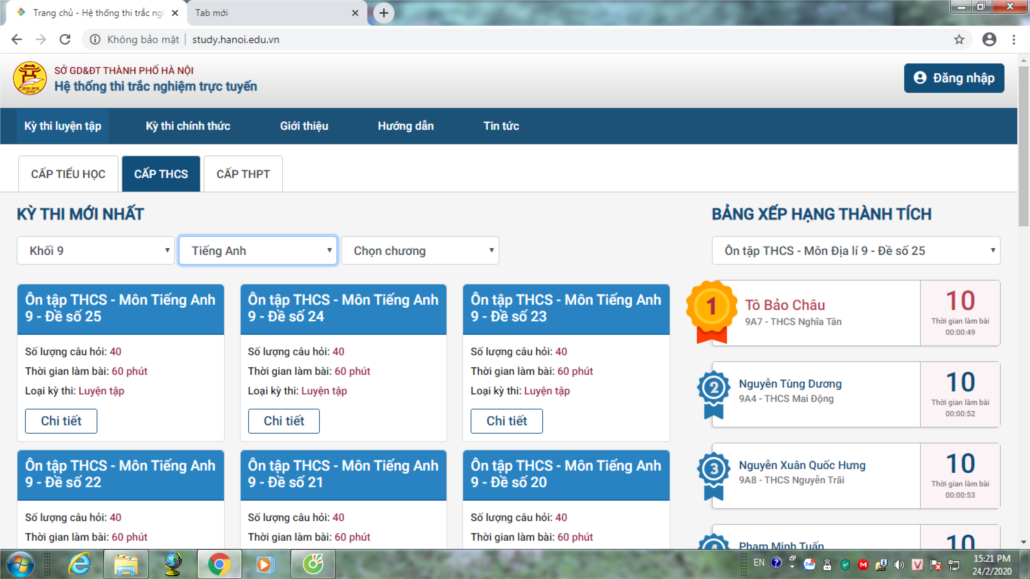Reload the page using the refresh icon

pos(65,39)
